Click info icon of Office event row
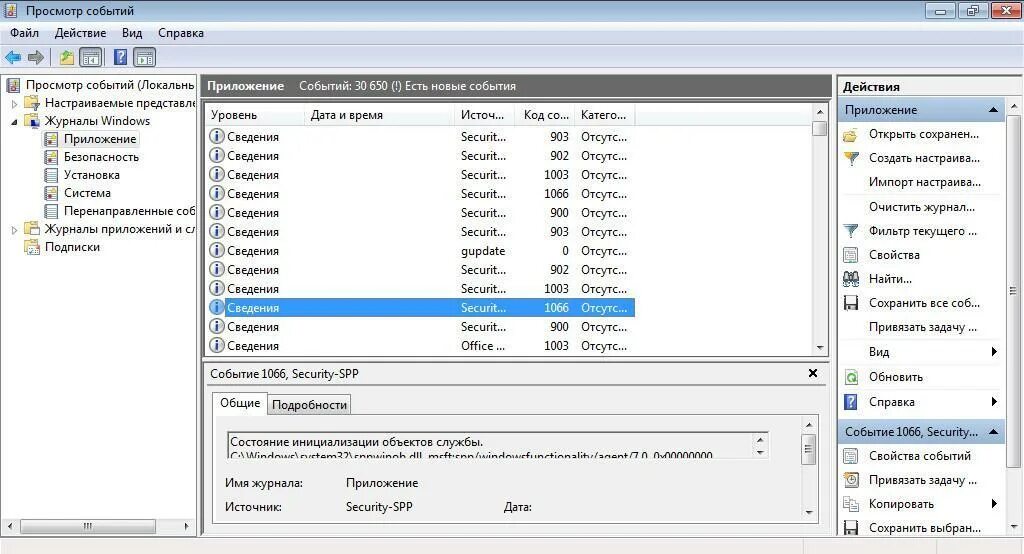Image resolution: width=1024 pixels, height=554 pixels. 216,345
